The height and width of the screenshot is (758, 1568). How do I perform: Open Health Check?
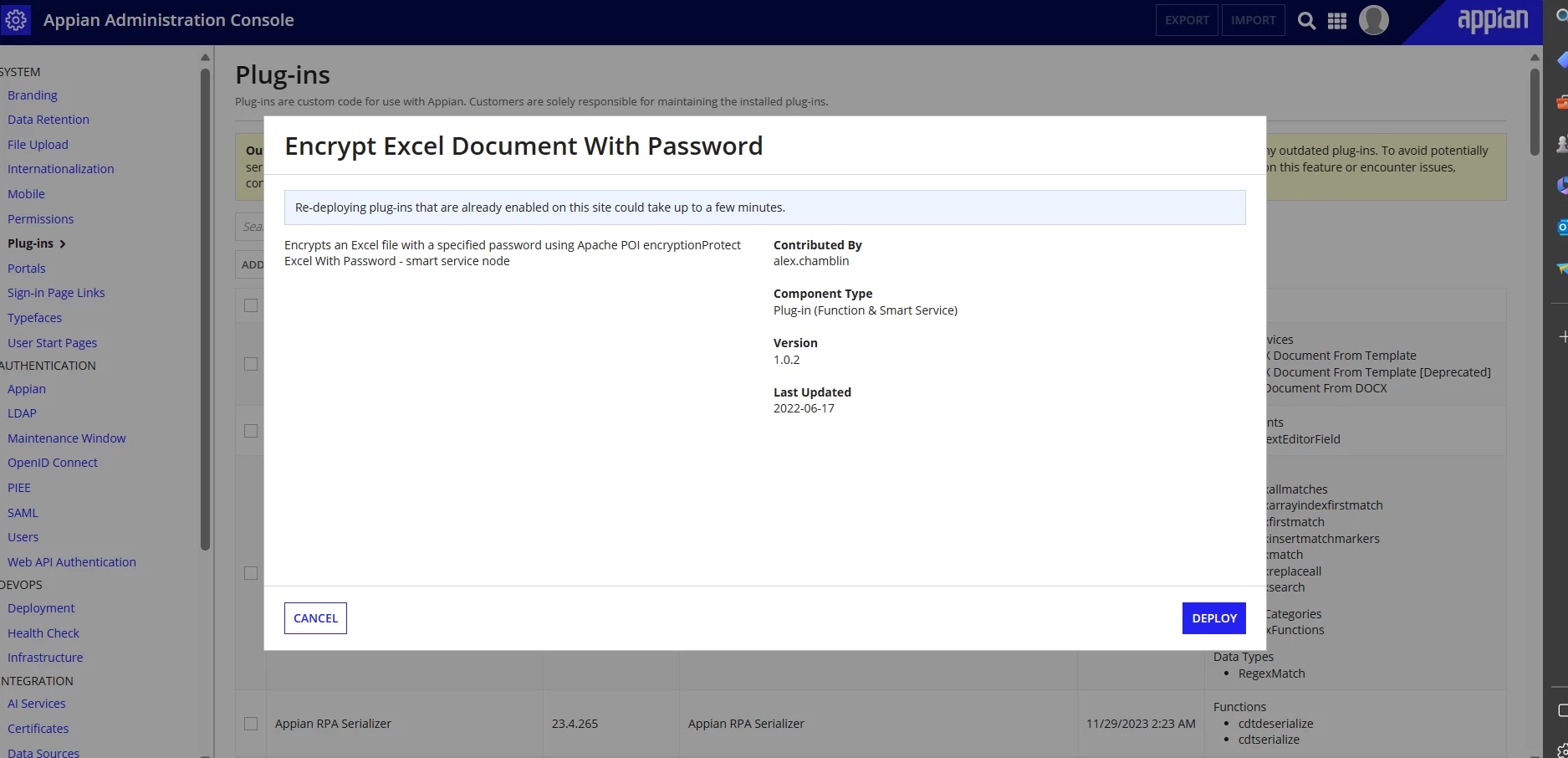tap(43, 633)
